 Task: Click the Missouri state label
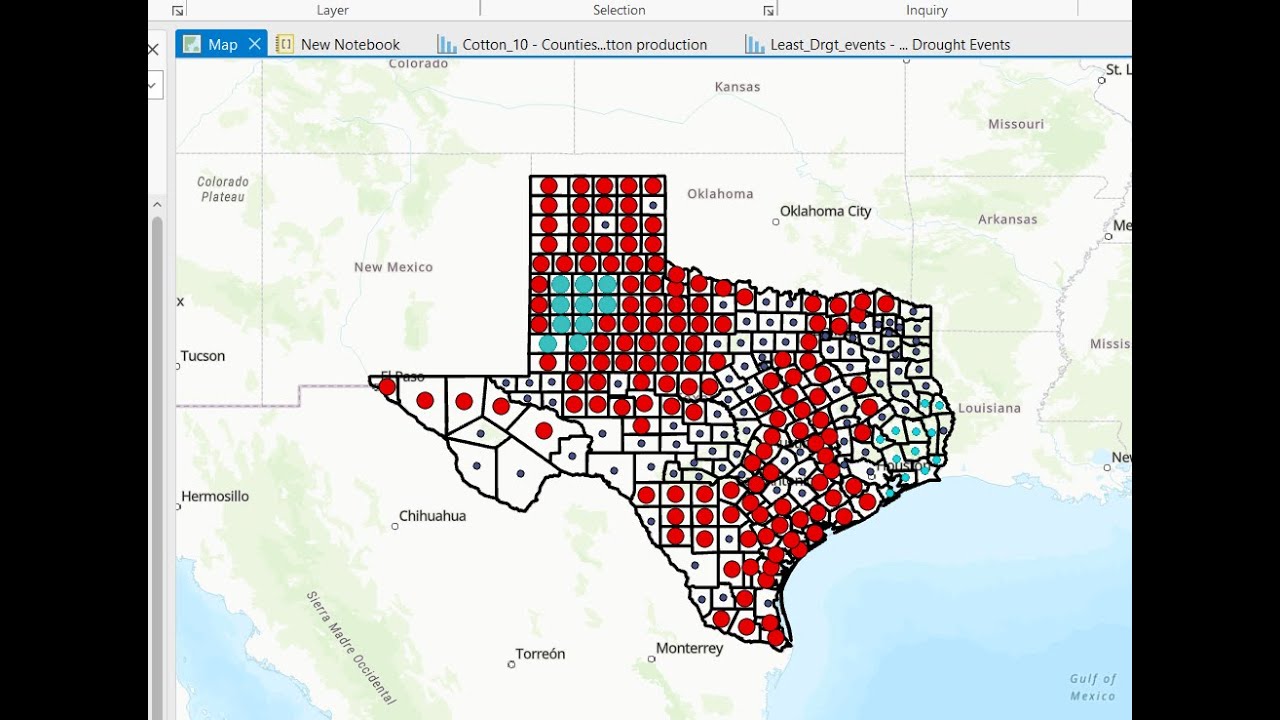[x=1016, y=124]
